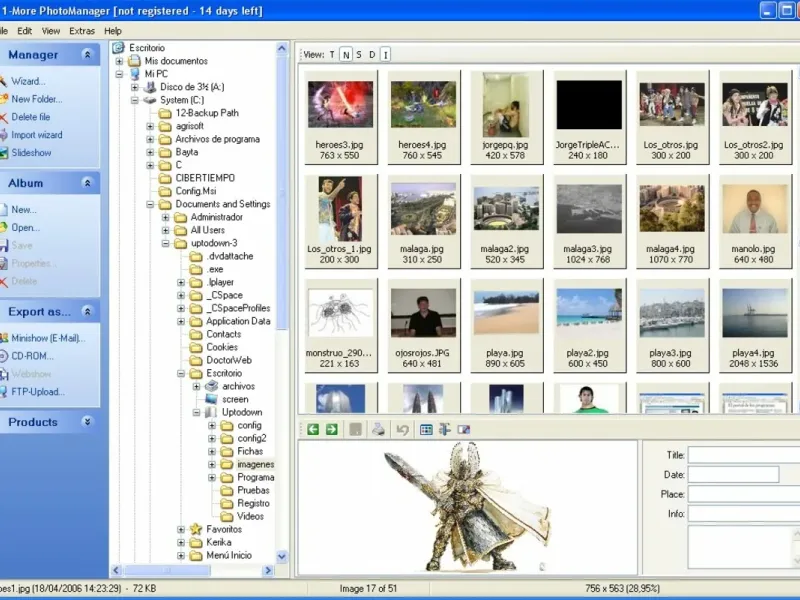Expand the Products panel section
Viewport: 800px width, 600px height.
[x=88, y=422]
